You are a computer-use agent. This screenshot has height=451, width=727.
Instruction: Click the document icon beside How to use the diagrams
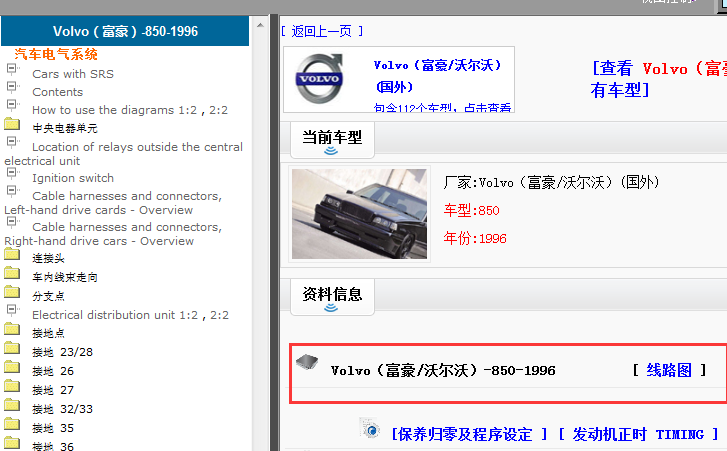12,105
